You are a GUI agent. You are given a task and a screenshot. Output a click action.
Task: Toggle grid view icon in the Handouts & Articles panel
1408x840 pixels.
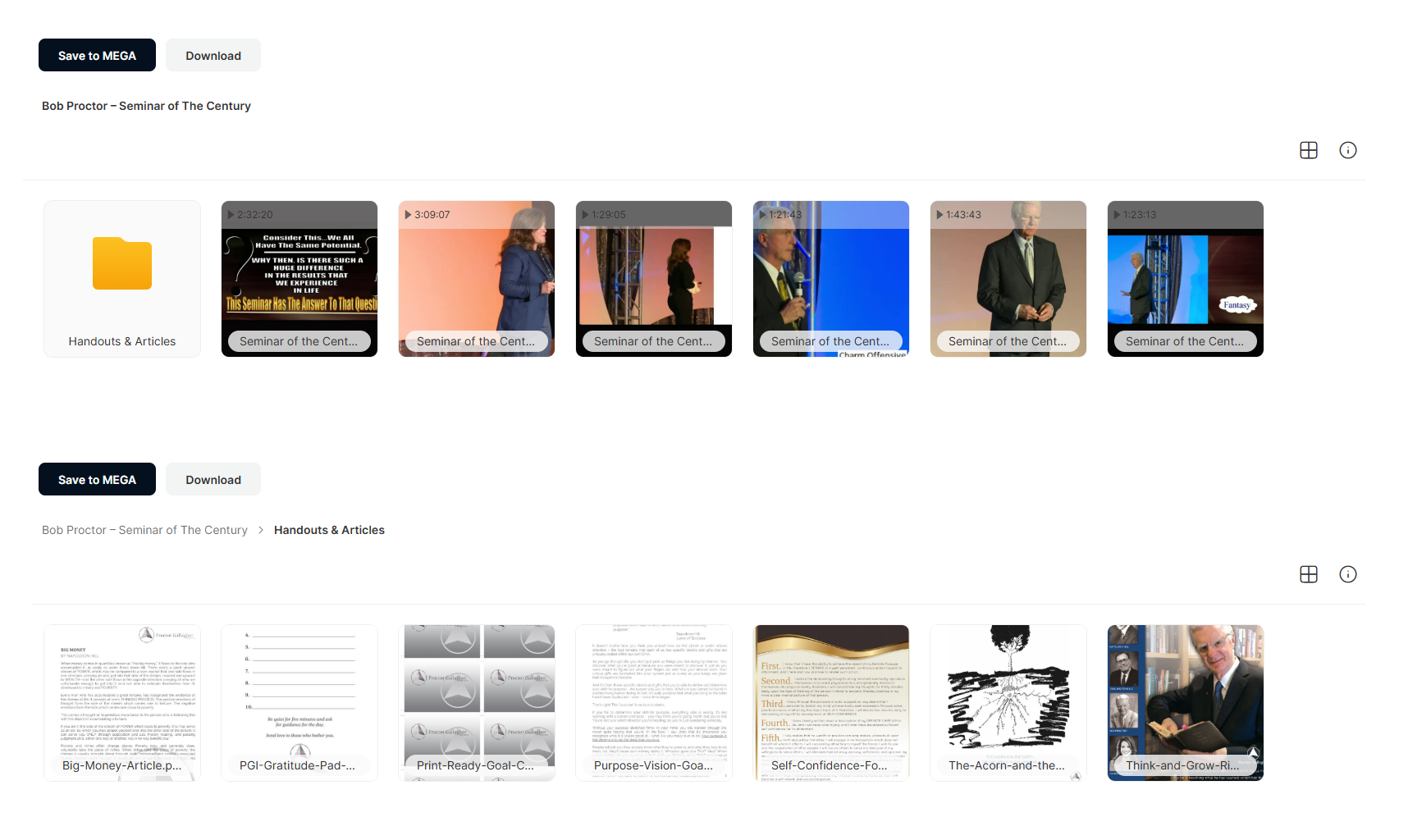[x=1309, y=574]
